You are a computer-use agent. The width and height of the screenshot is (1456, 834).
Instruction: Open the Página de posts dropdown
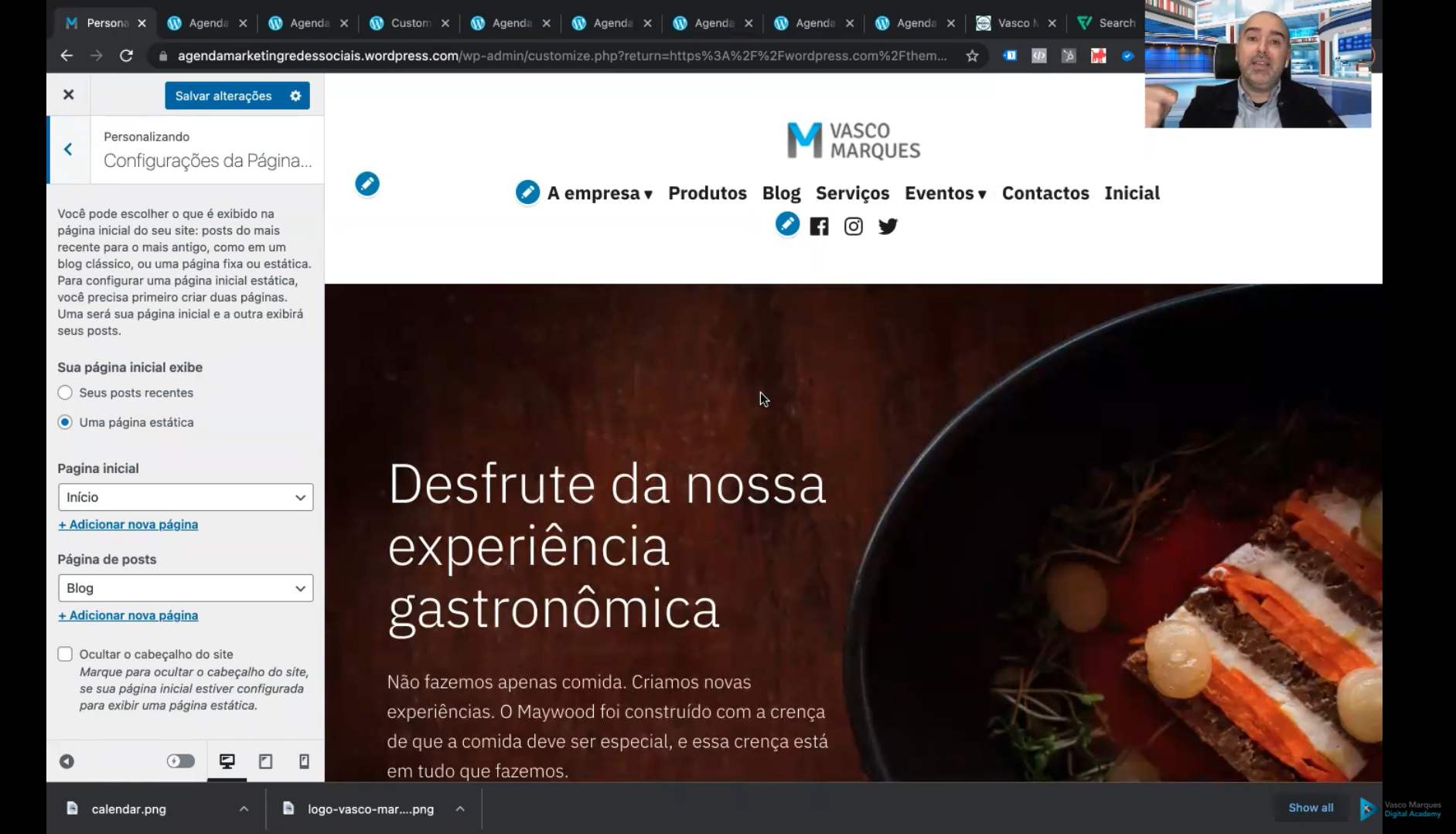click(x=186, y=588)
